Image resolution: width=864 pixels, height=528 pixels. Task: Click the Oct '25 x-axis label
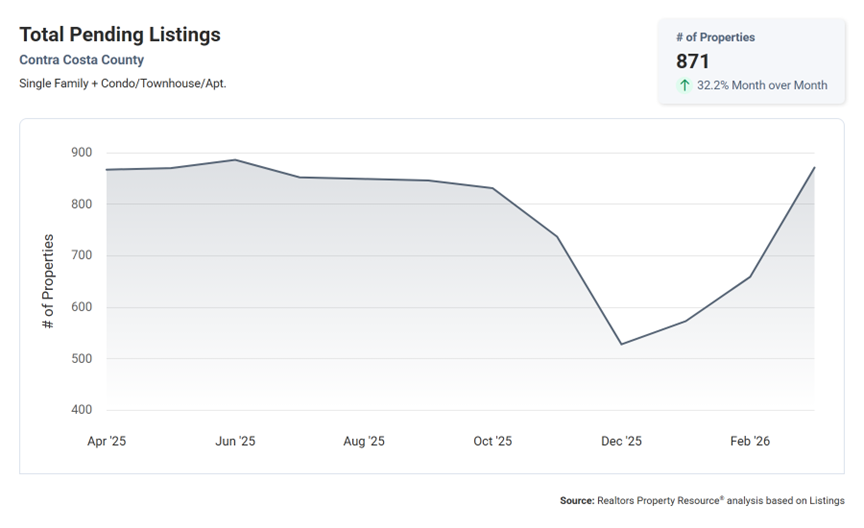point(492,441)
